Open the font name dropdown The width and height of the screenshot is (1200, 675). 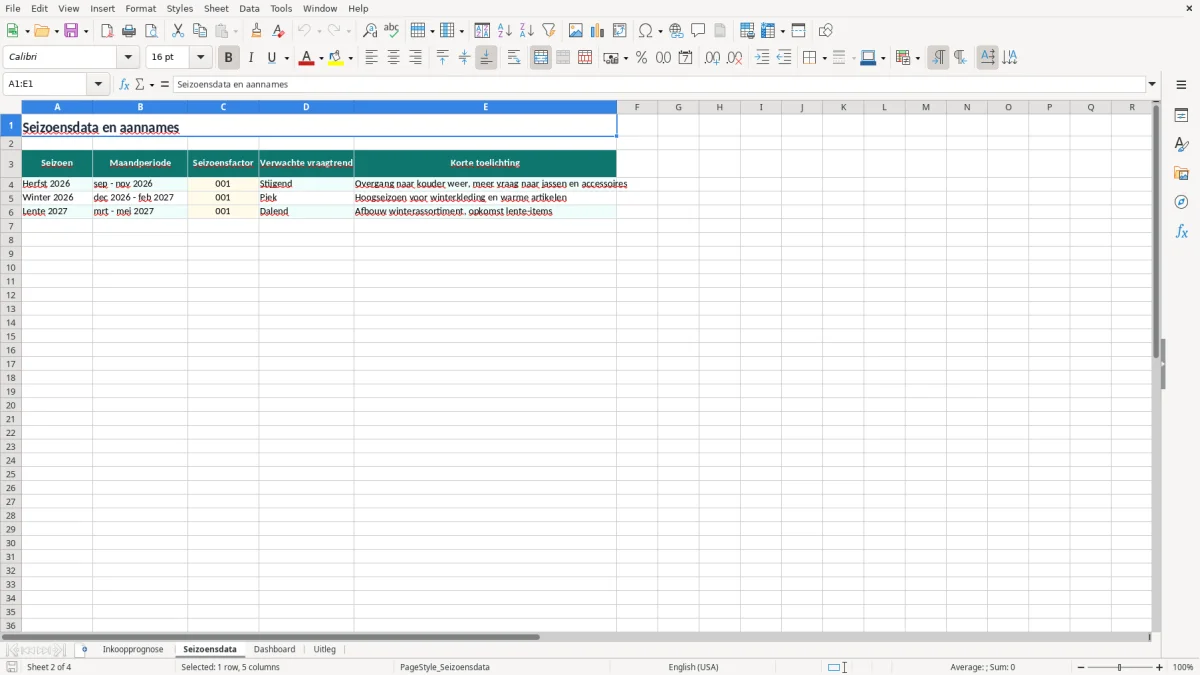[128, 58]
